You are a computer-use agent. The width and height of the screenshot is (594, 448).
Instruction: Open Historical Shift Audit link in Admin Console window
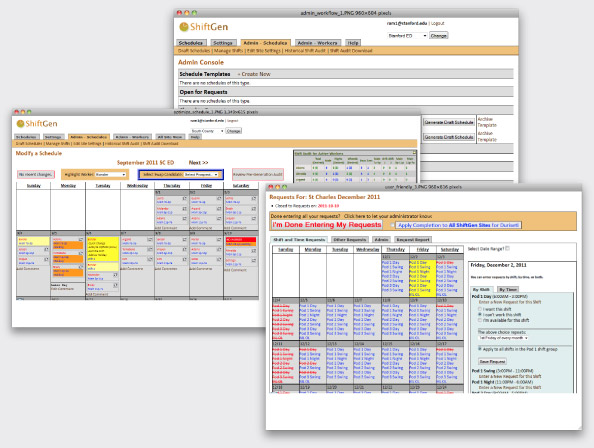(305, 51)
